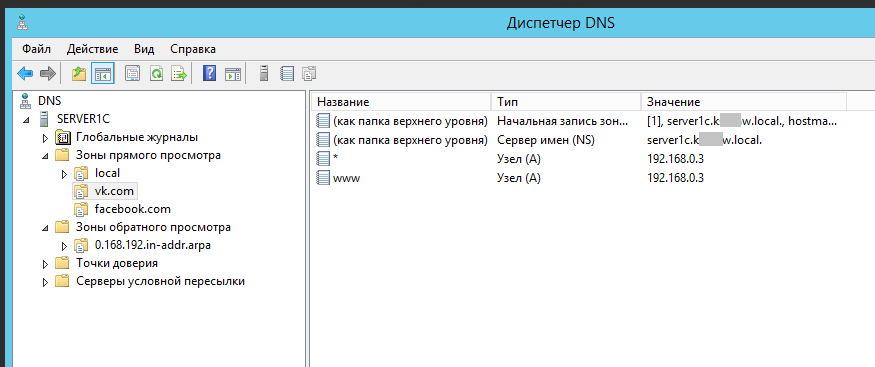The height and width of the screenshot is (367, 875).
Task: Click the Глобальные журналы icon
Action: tap(62, 137)
